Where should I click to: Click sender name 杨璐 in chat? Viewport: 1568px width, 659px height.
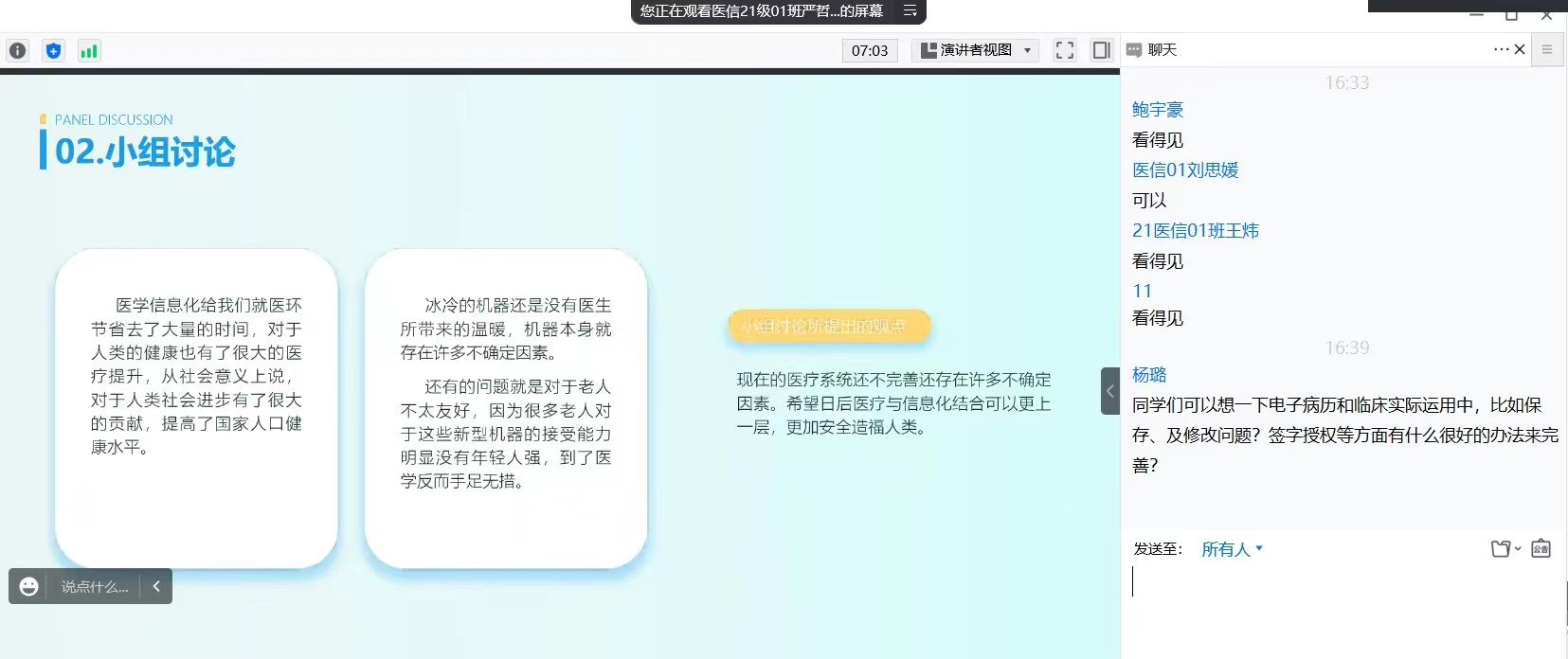tap(1149, 375)
